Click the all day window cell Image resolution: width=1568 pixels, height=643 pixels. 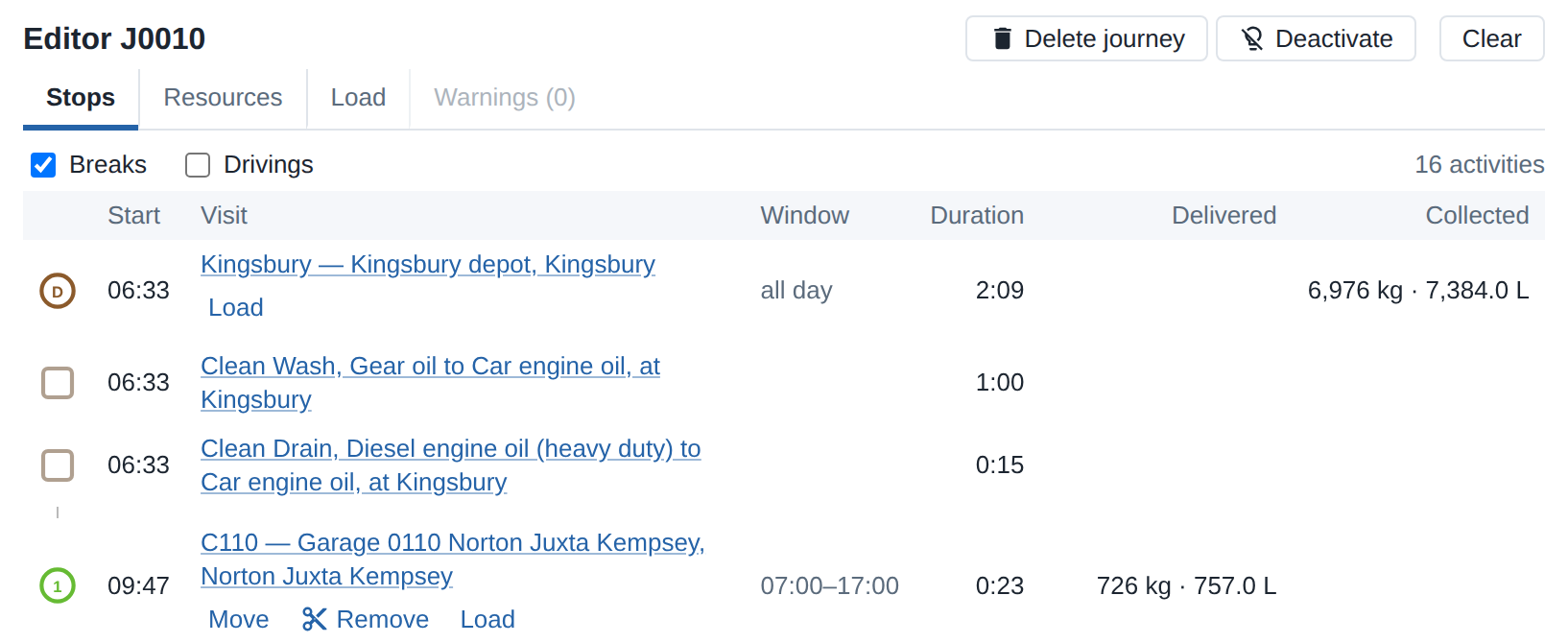coord(796,291)
